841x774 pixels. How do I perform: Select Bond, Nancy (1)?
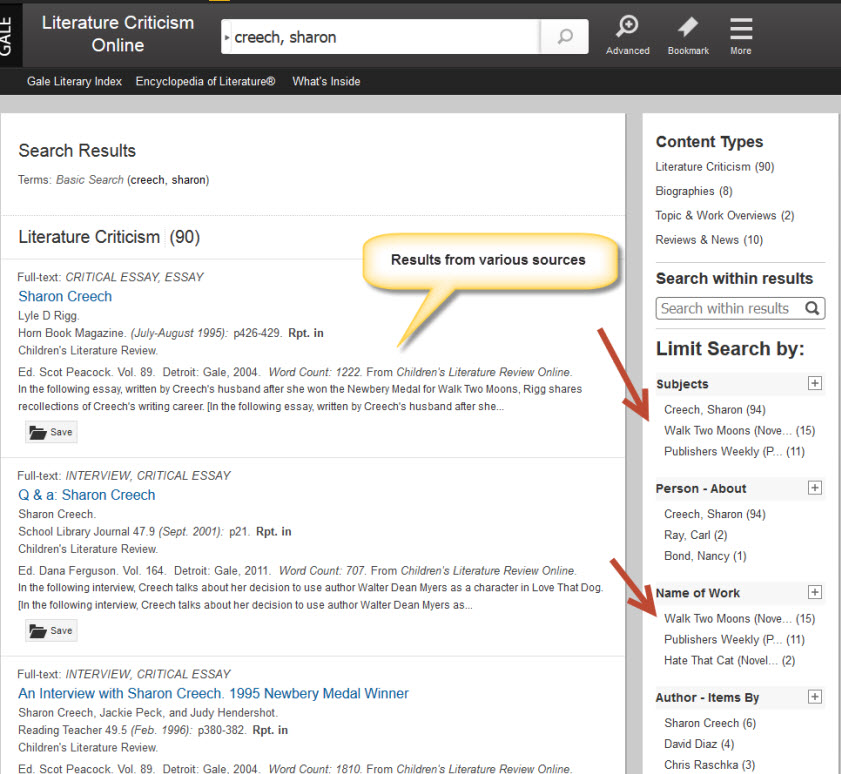point(705,556)
